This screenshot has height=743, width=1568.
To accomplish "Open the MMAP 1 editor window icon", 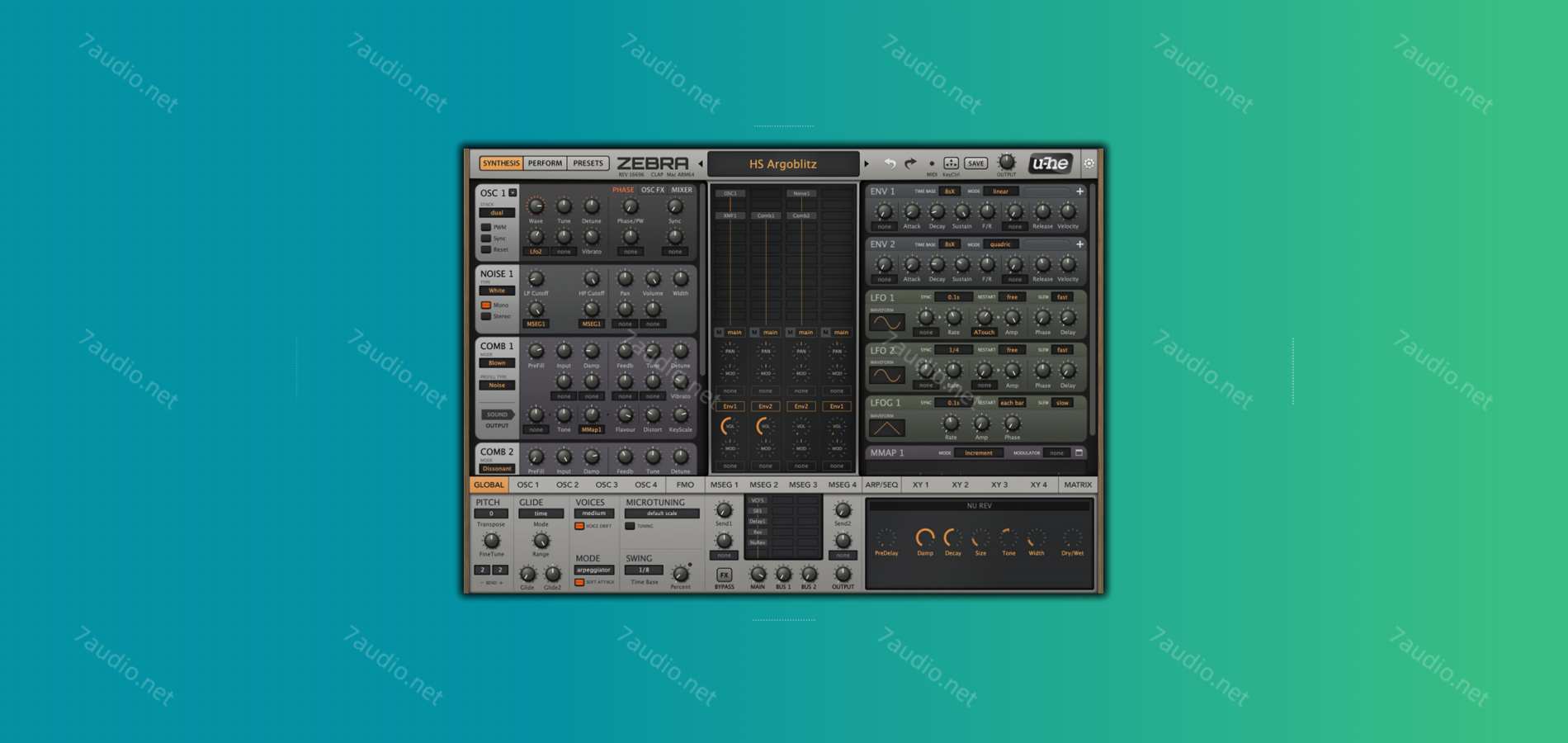I will [1079, 452].
